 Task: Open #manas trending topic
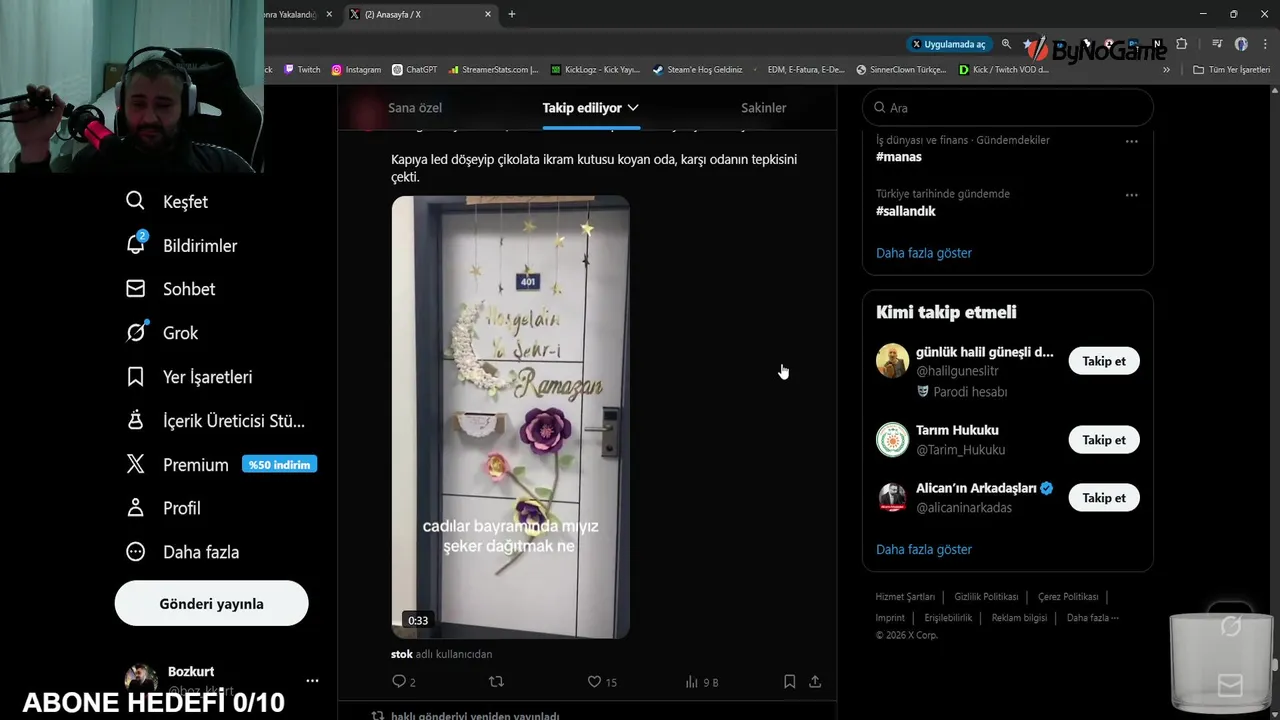(x=899, y=157)
